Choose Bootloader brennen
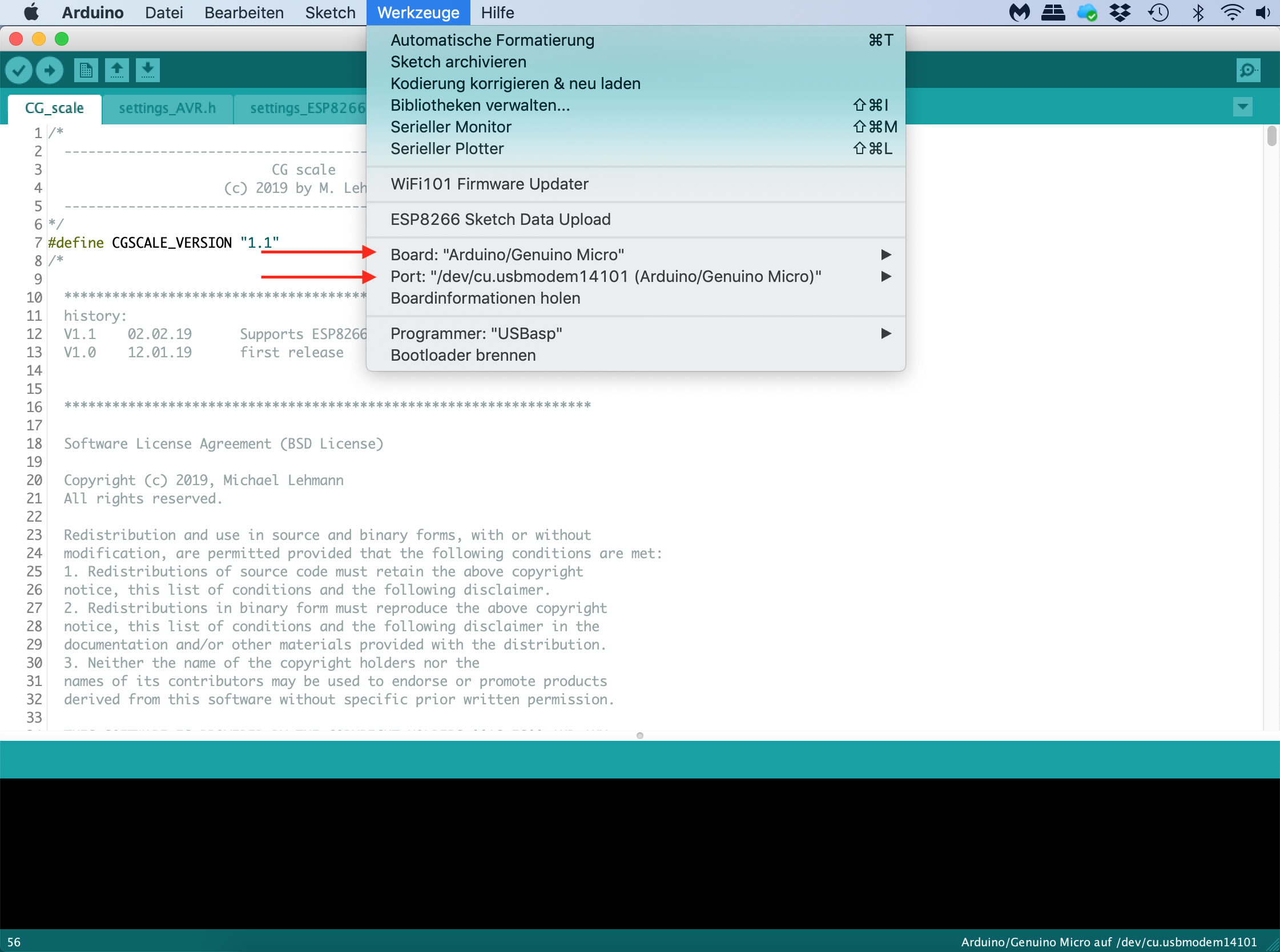Screen dimensions: 1280x952 tap(635, 356)
